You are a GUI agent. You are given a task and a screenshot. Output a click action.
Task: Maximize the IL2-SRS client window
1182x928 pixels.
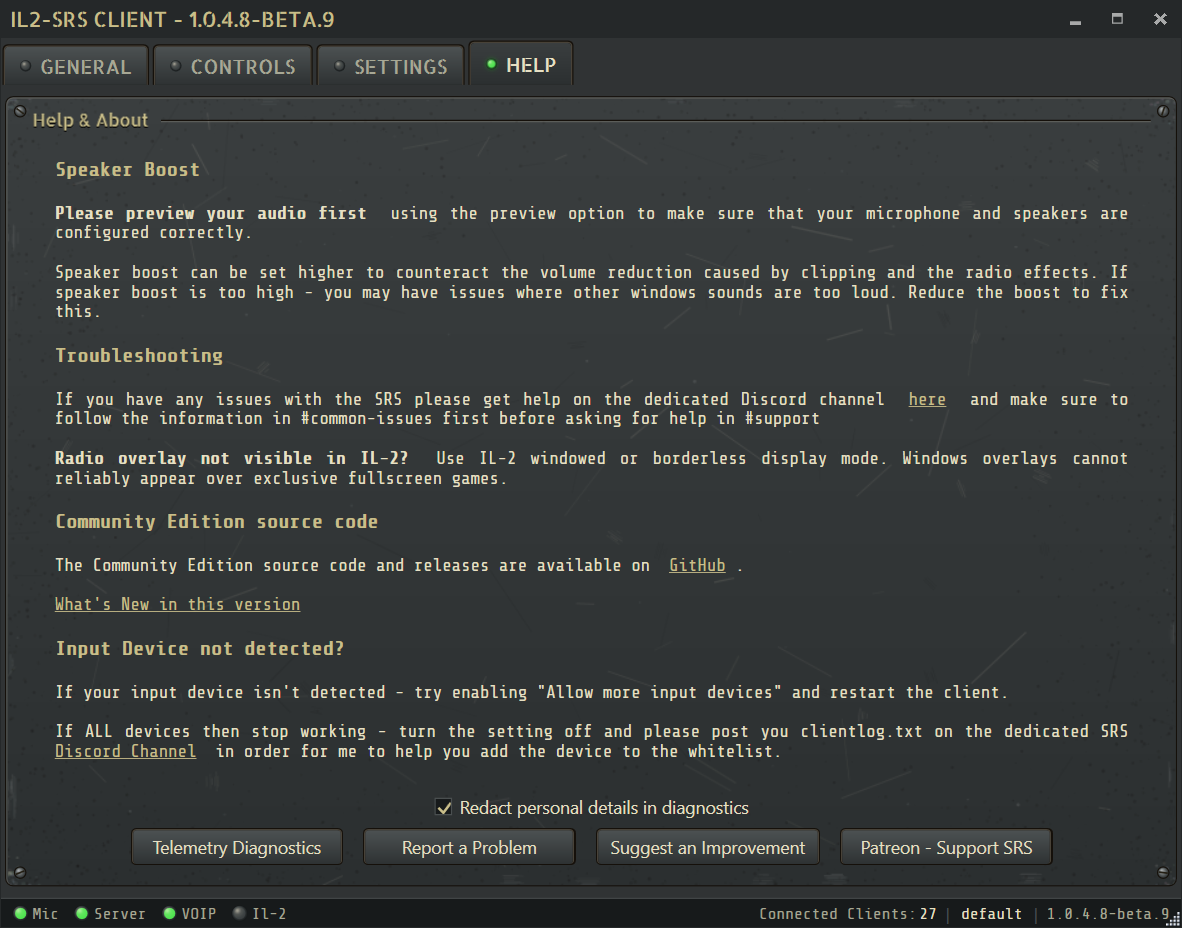tap(1117, 19)
